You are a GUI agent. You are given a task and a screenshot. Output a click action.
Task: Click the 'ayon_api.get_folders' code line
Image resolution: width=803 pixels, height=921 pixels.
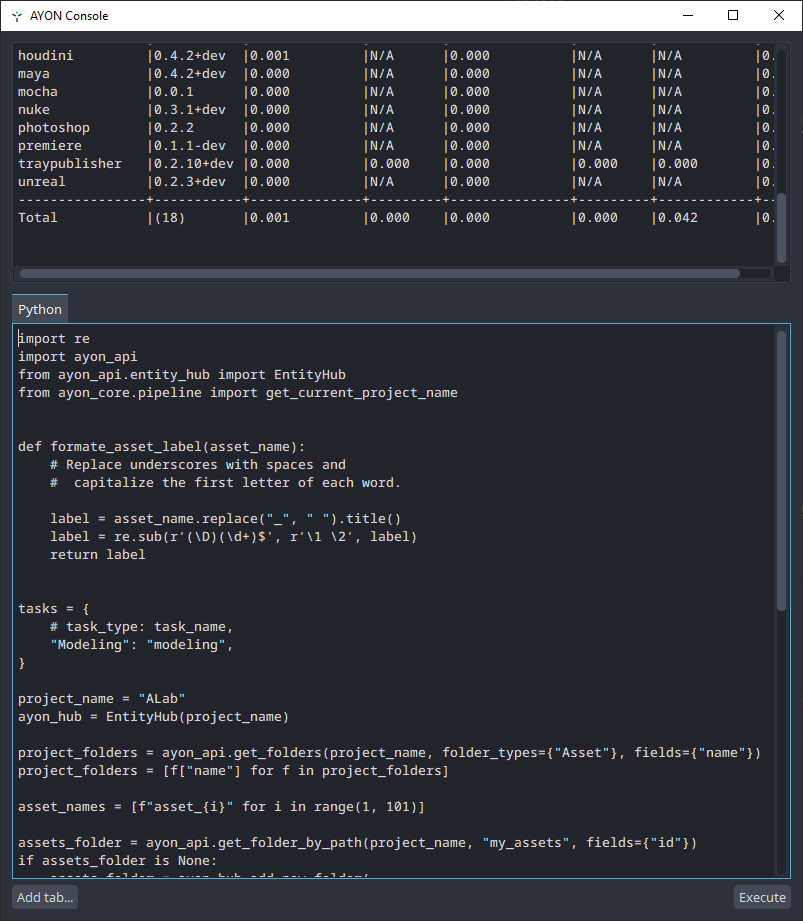click(389, 753)
